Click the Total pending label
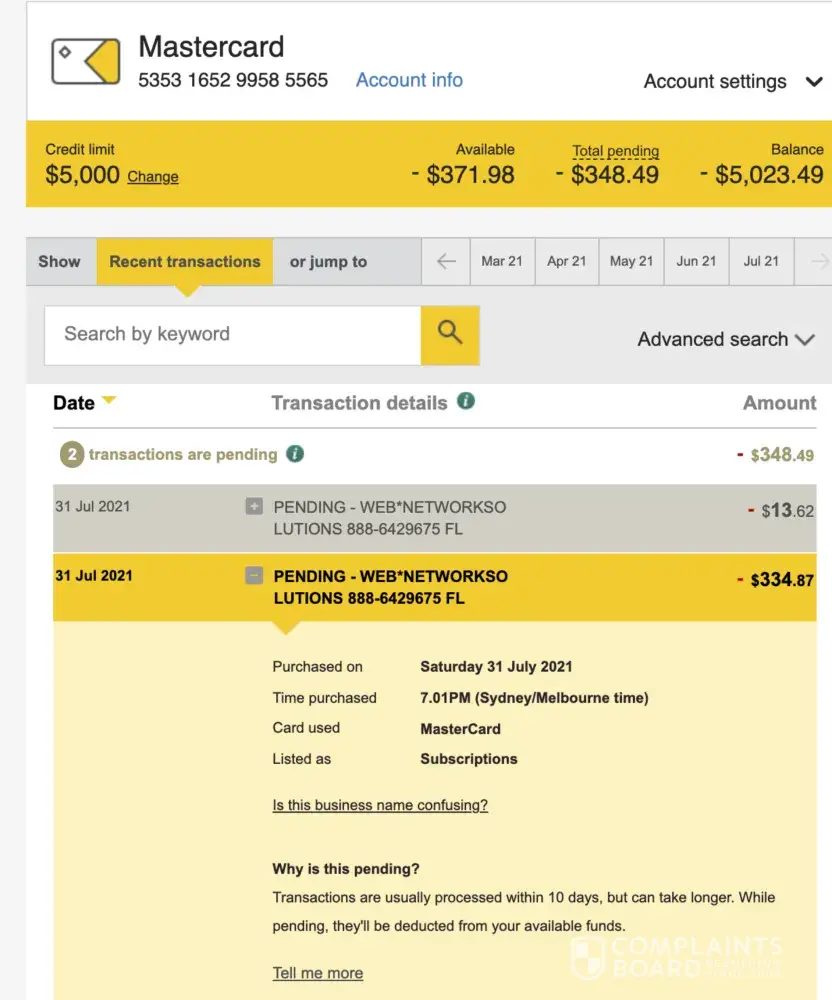This screenshot has height=1000, width=832. [615, 151]
